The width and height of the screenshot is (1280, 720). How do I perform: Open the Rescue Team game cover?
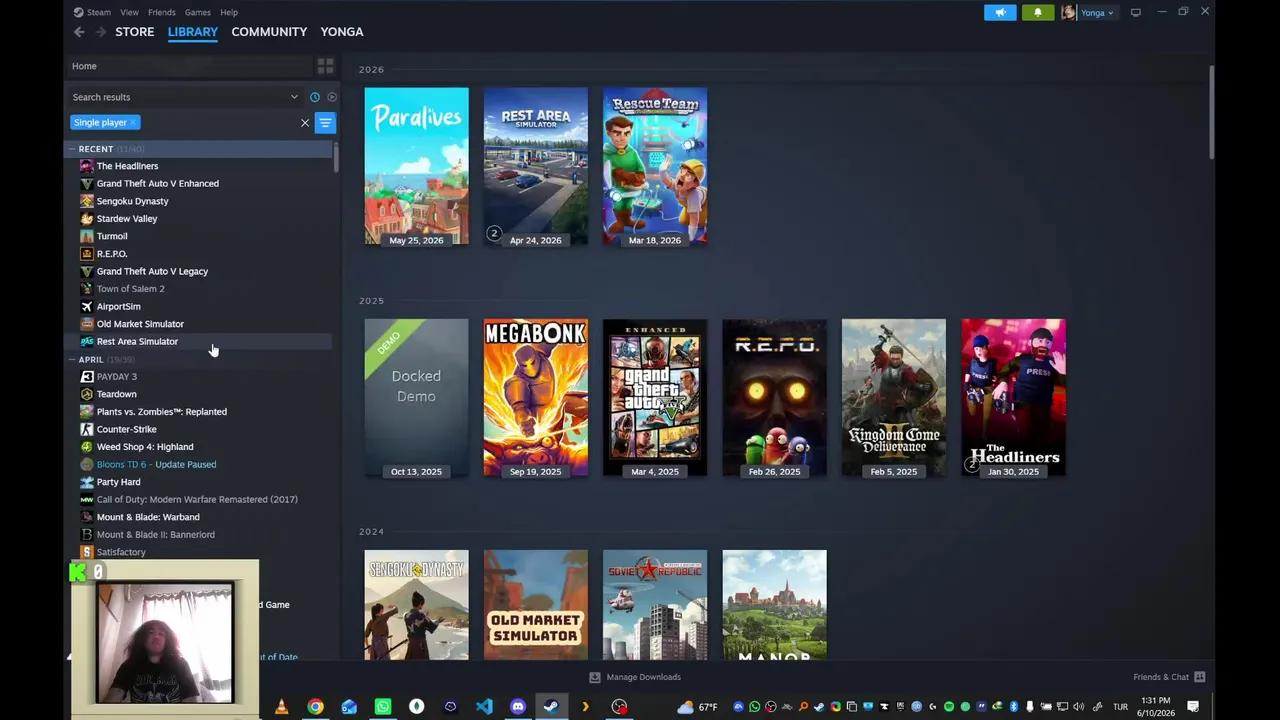[655, 166]
